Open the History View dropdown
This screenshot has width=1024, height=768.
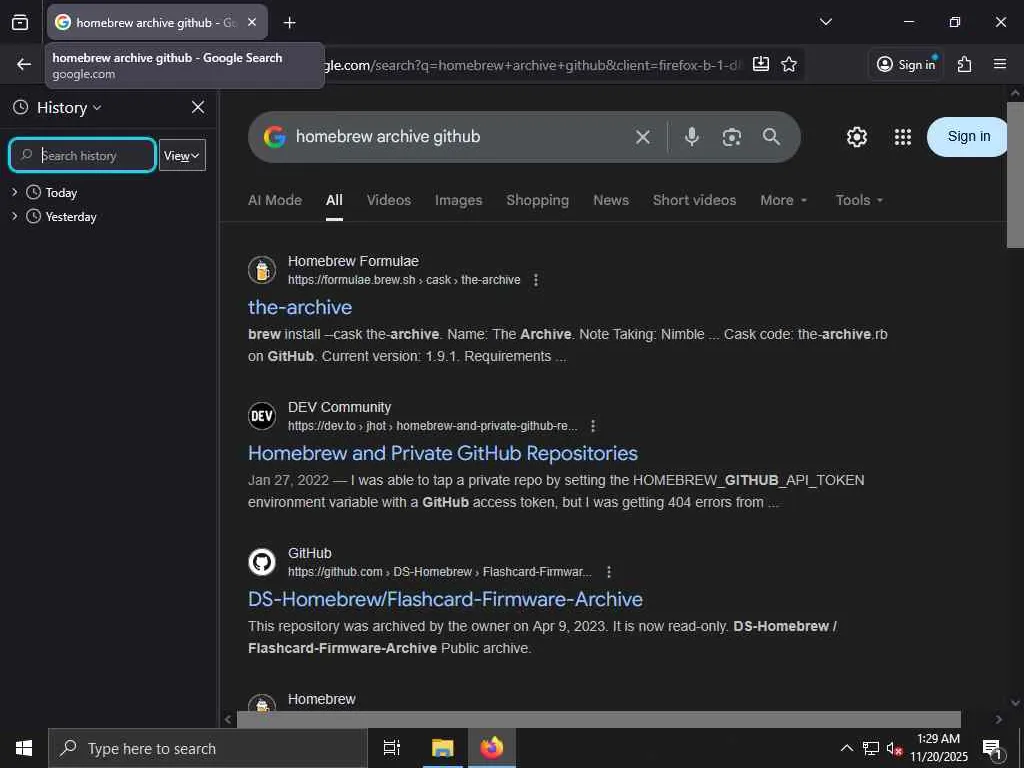click(x=182, y=155)
